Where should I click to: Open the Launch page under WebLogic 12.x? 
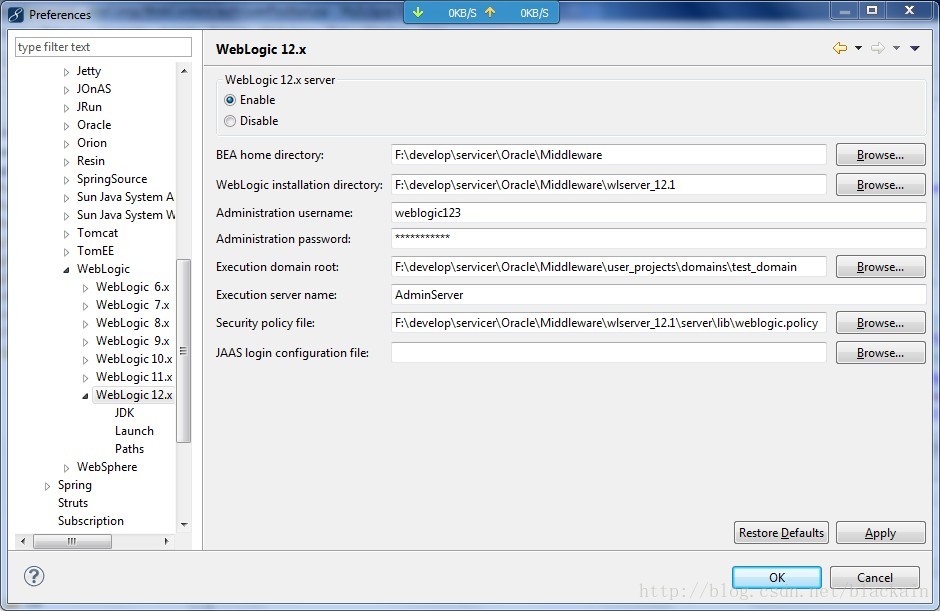134,431
